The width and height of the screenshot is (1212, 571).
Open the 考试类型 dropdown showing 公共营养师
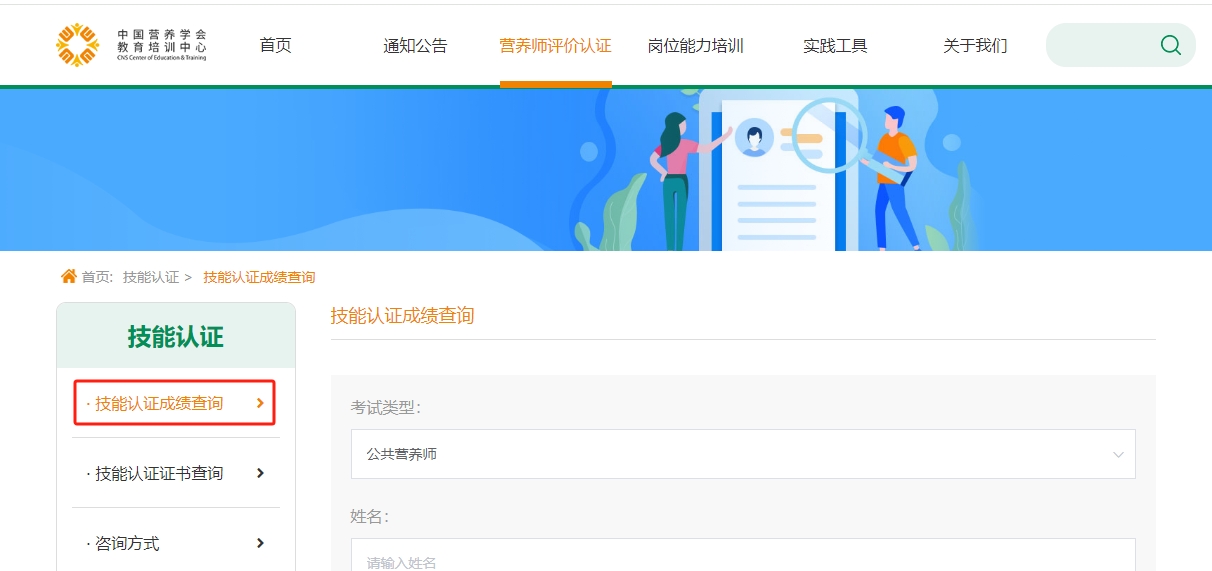[x=743, y=454]
